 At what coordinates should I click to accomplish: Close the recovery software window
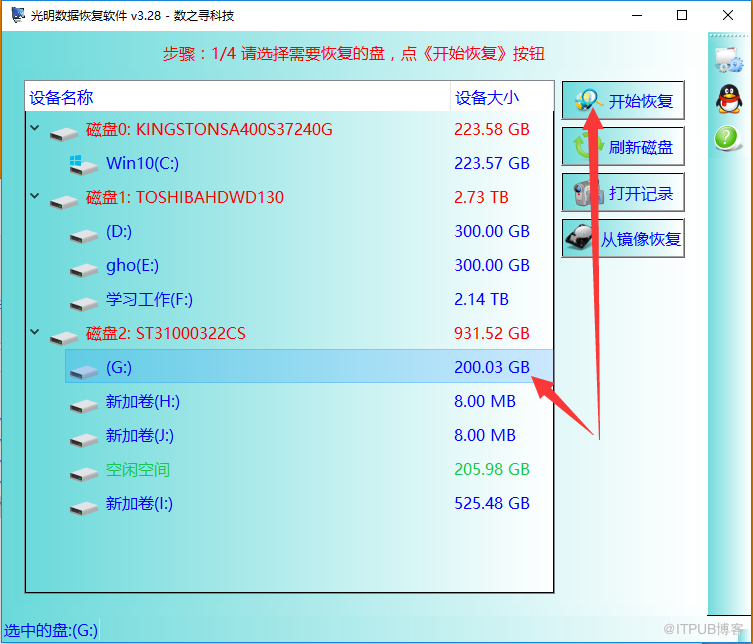click(728, 15)
